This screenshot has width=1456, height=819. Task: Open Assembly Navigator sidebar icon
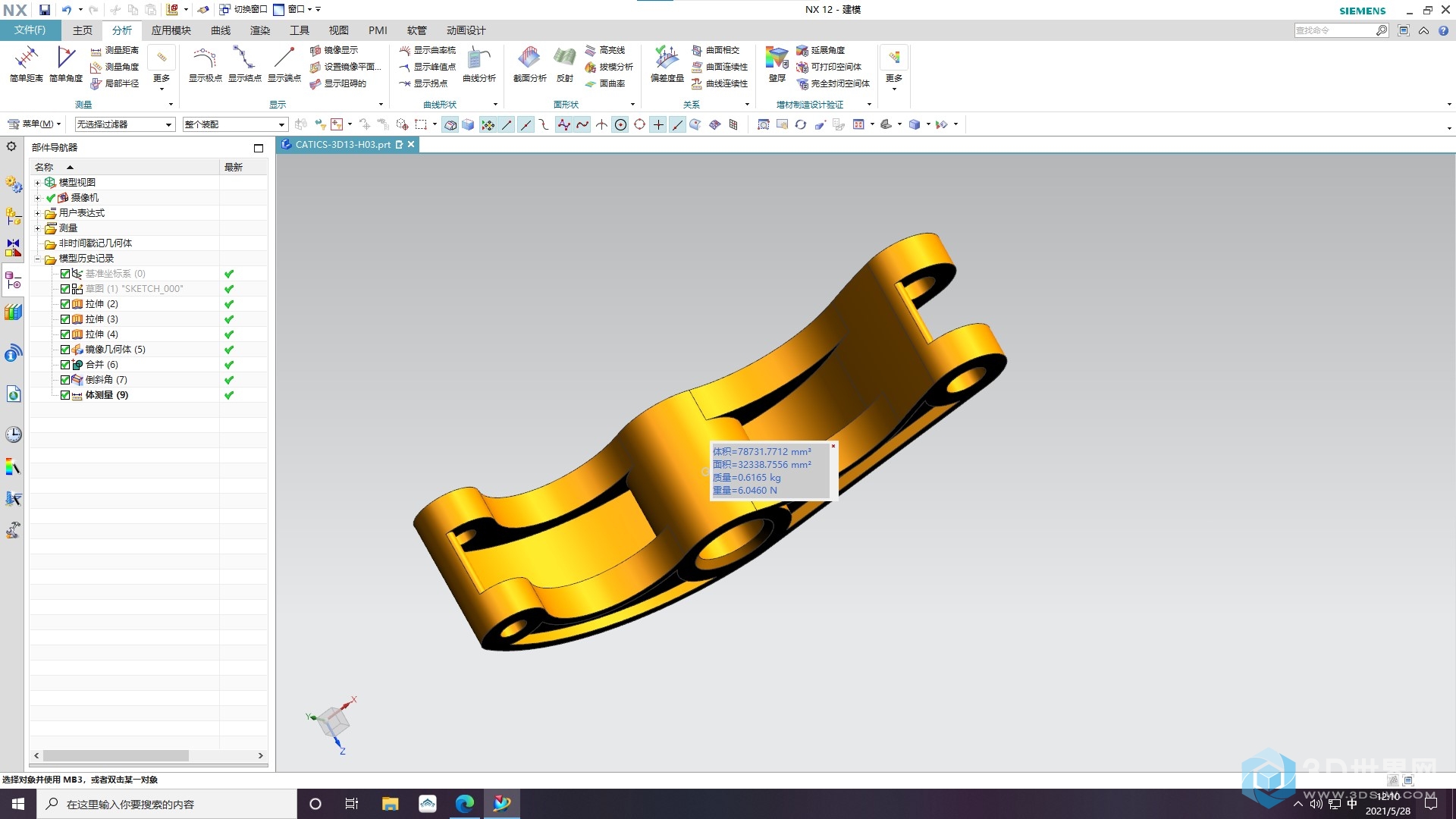[x=13, y=216]
